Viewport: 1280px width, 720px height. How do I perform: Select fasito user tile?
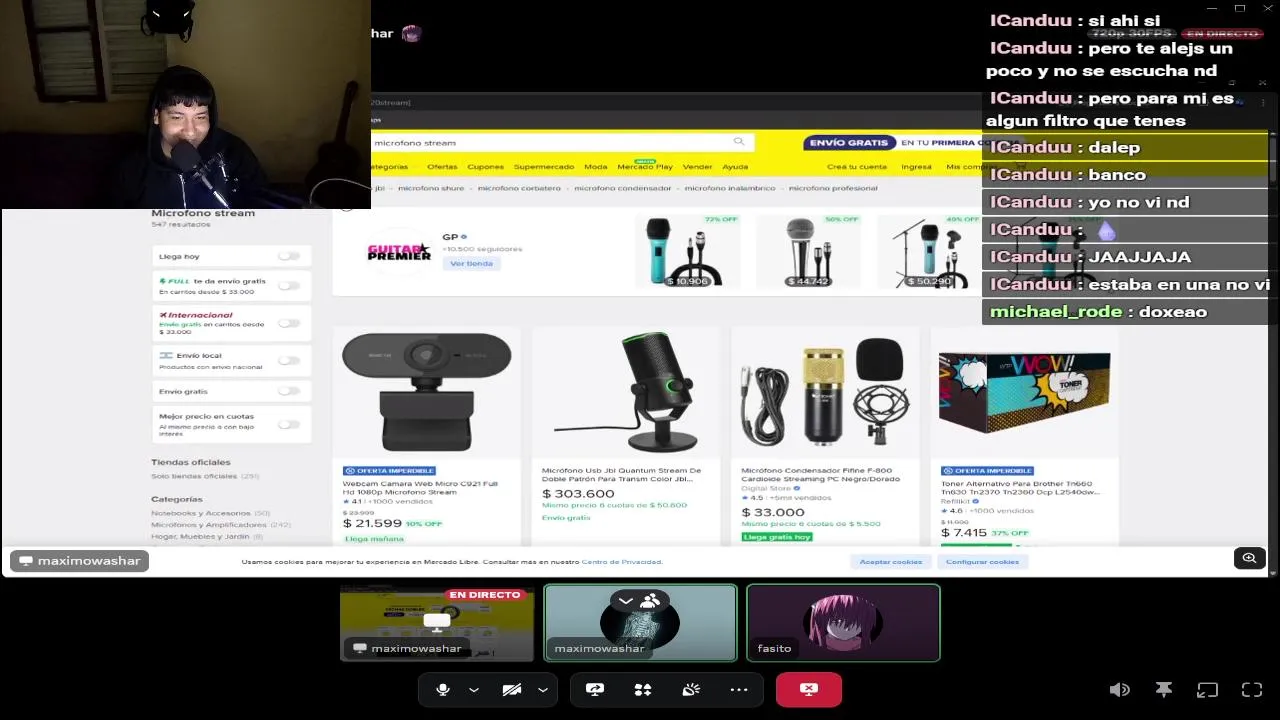pos(843,623)
